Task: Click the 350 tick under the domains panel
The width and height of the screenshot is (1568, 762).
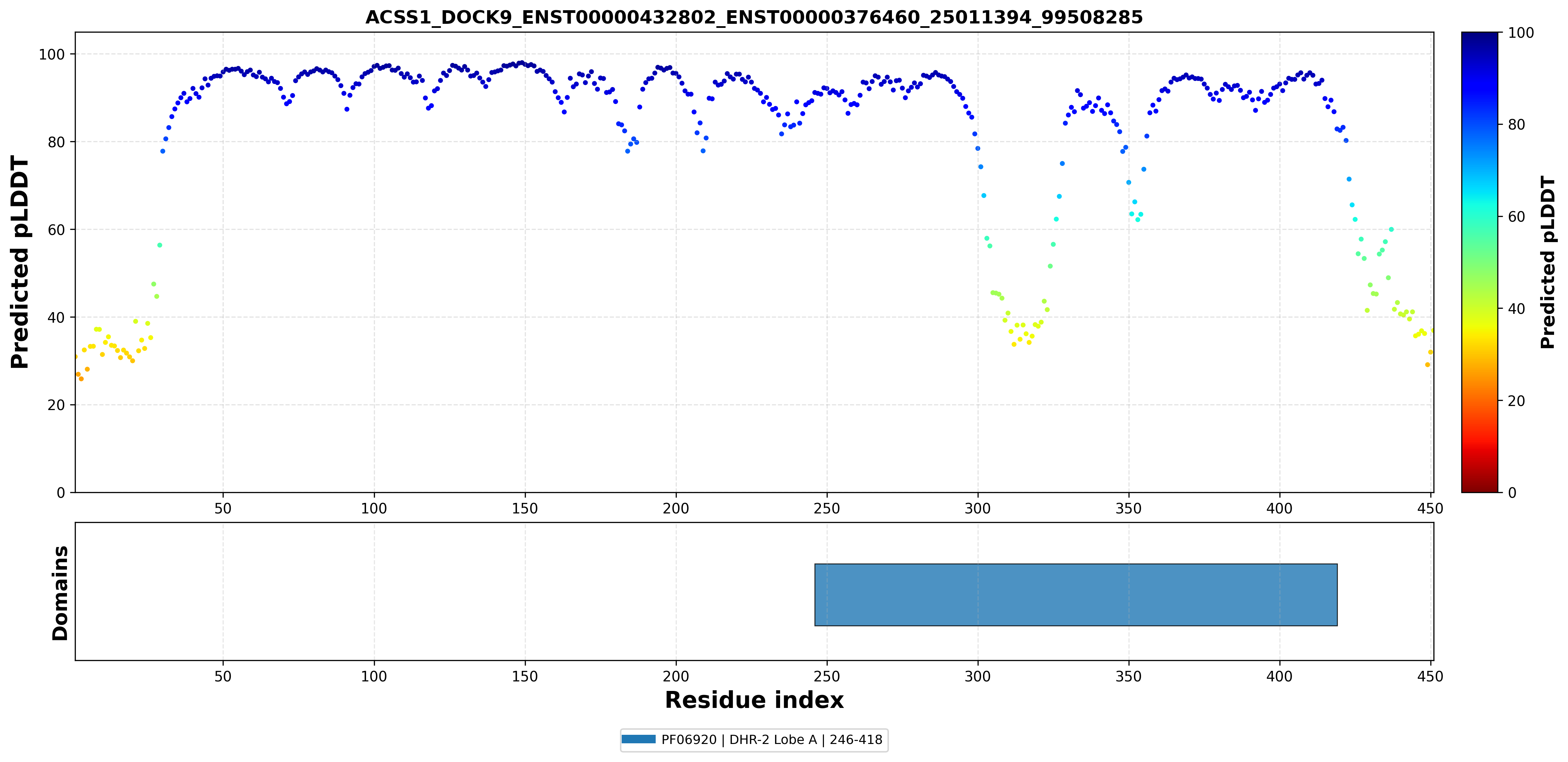Action: [1128, 676]
